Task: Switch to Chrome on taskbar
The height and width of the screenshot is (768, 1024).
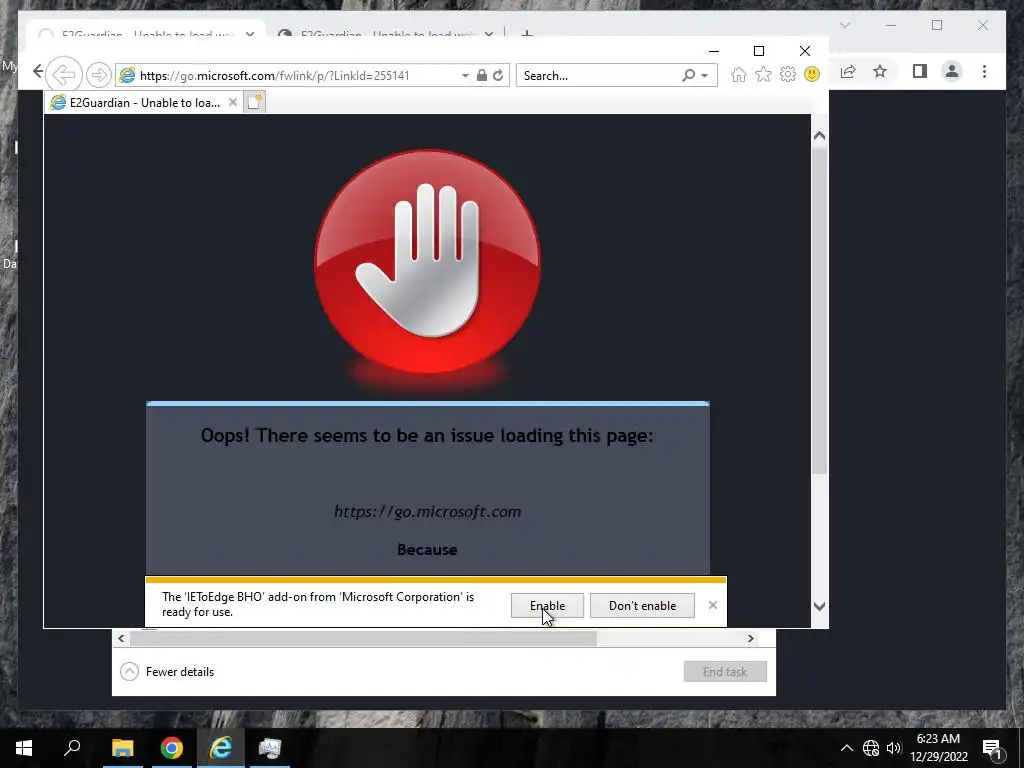Action: [x=172, y=748]
